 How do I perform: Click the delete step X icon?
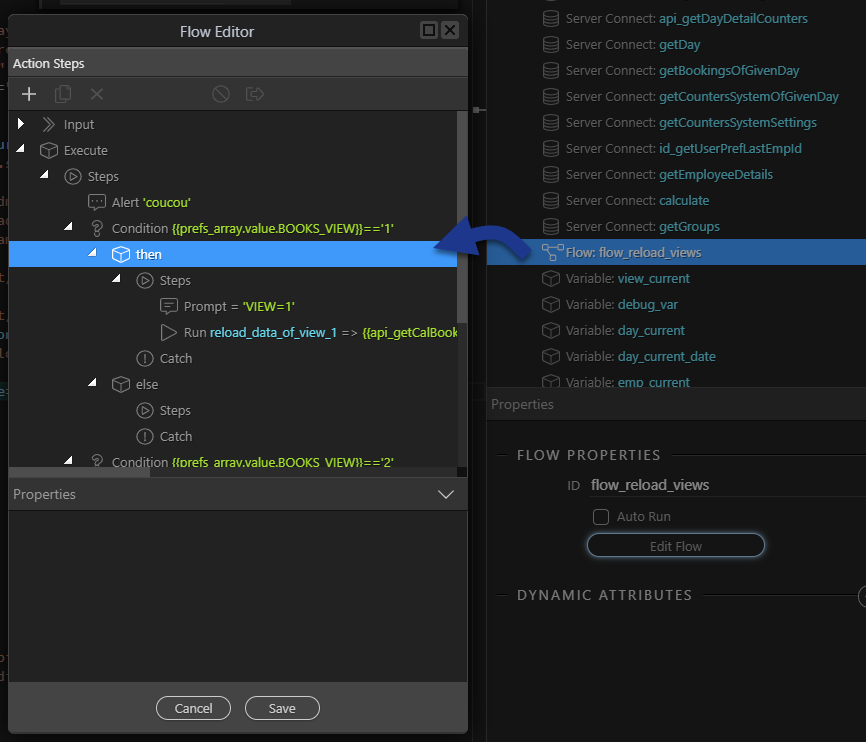[97, 94]
